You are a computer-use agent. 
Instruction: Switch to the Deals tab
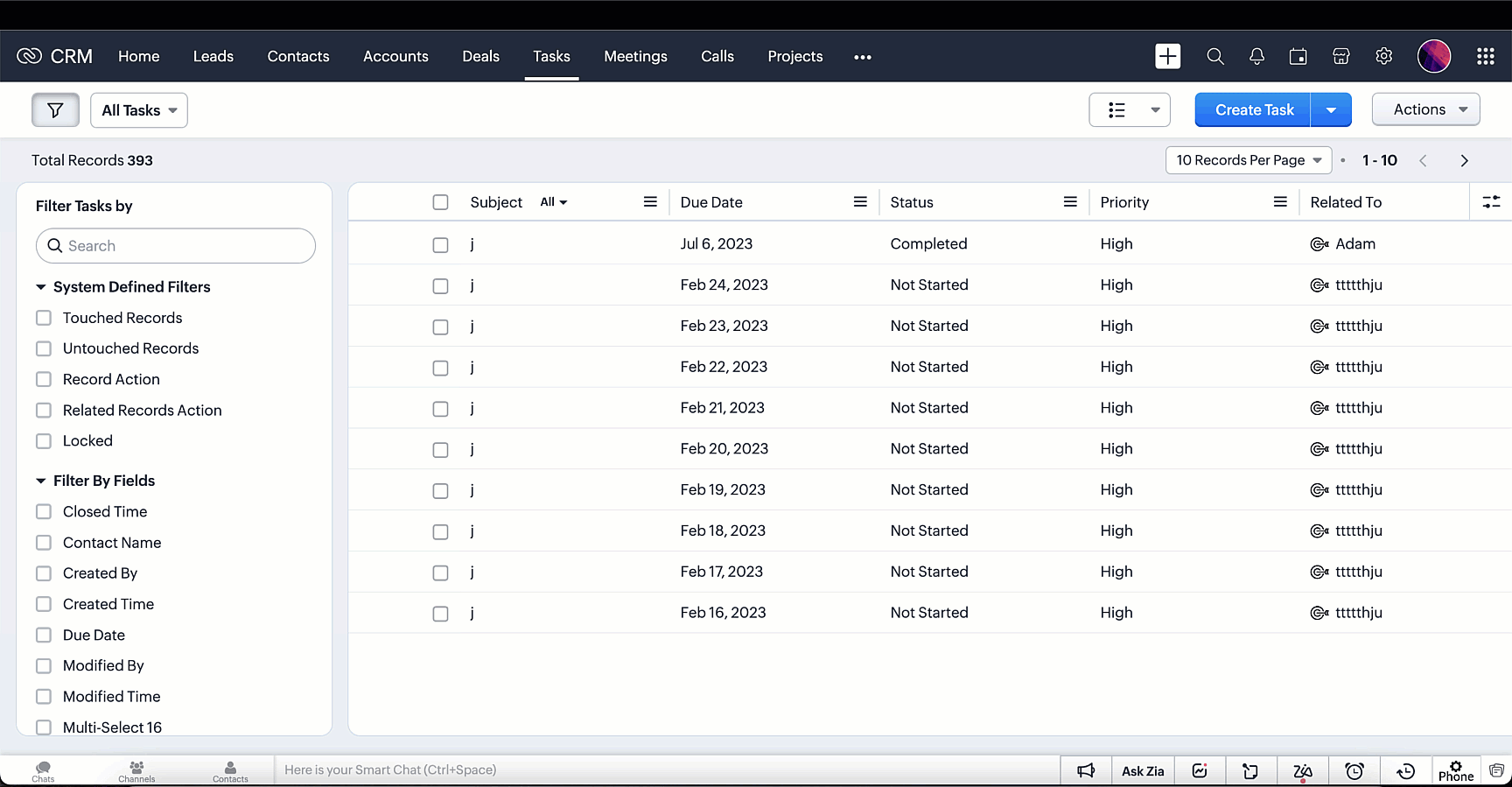(480, 56)
